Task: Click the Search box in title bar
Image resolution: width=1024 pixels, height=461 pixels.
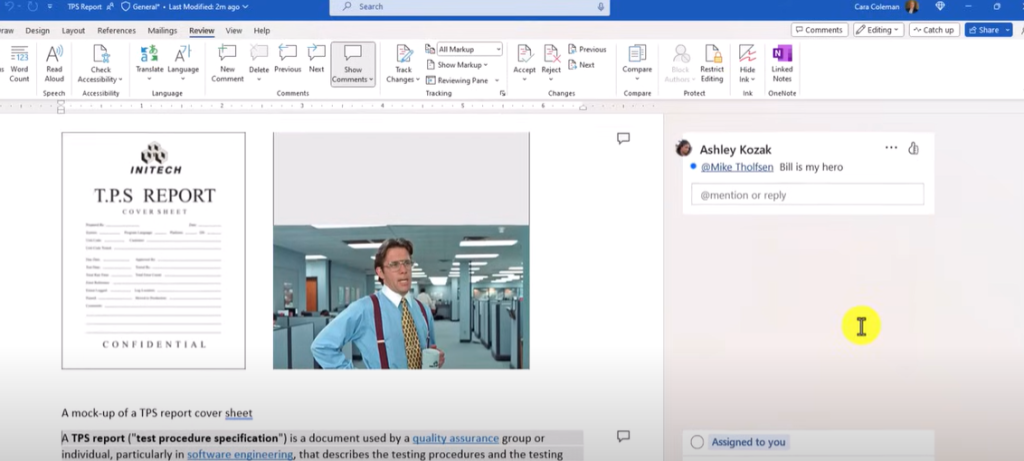Action: tap(470, 7)
